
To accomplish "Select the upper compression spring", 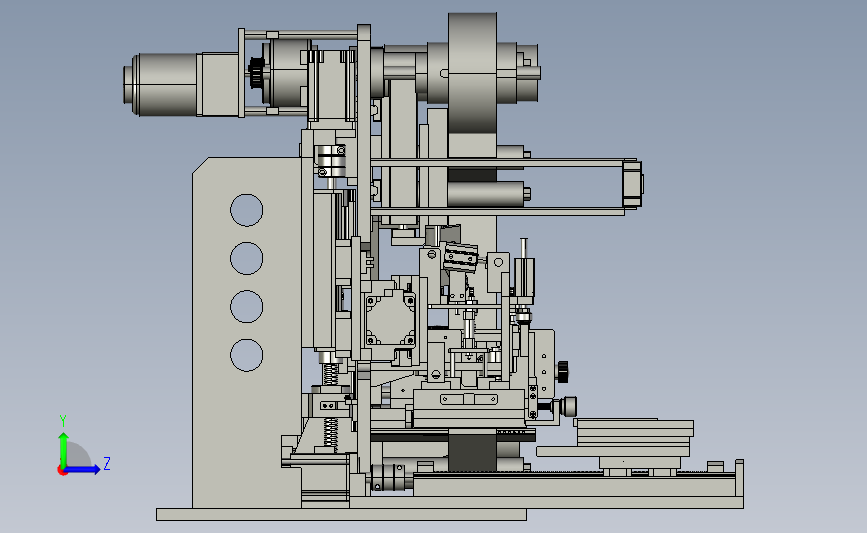I will pos(330,376).
